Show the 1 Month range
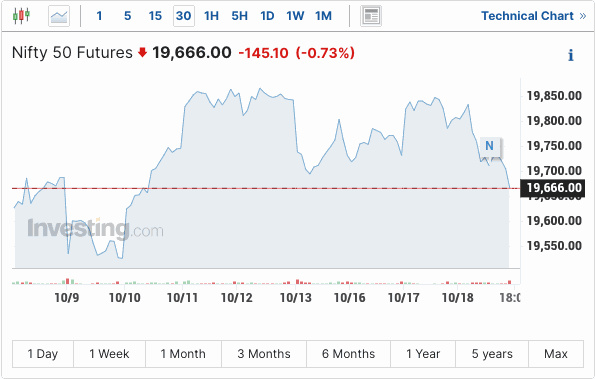The image size is (595, 379). [x=183, y=354]
